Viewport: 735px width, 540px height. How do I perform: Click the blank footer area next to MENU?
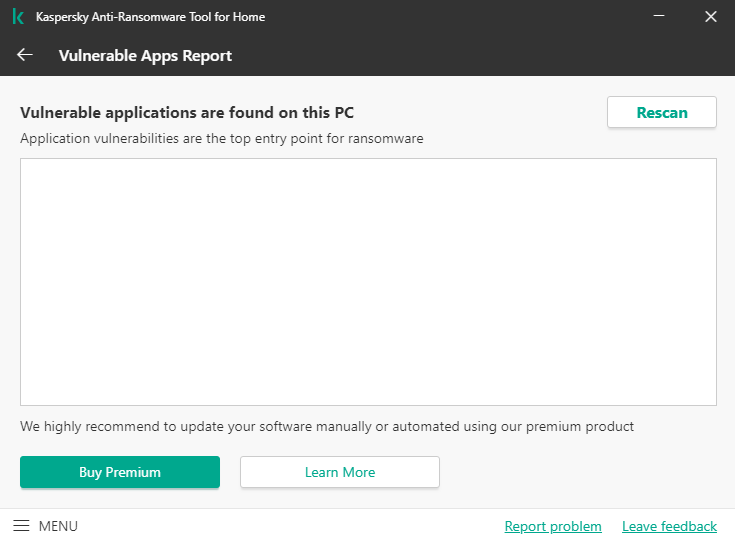[290, 526]
